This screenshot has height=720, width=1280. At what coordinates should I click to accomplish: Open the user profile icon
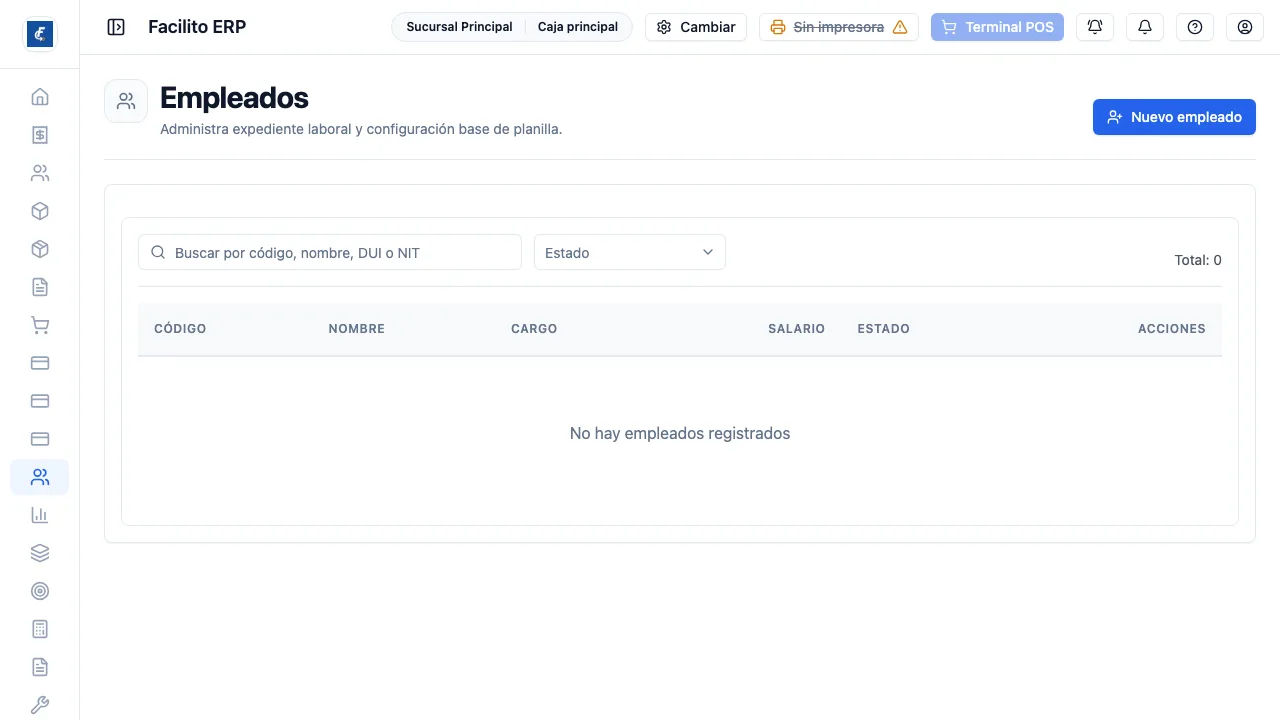coord(1245,27)
